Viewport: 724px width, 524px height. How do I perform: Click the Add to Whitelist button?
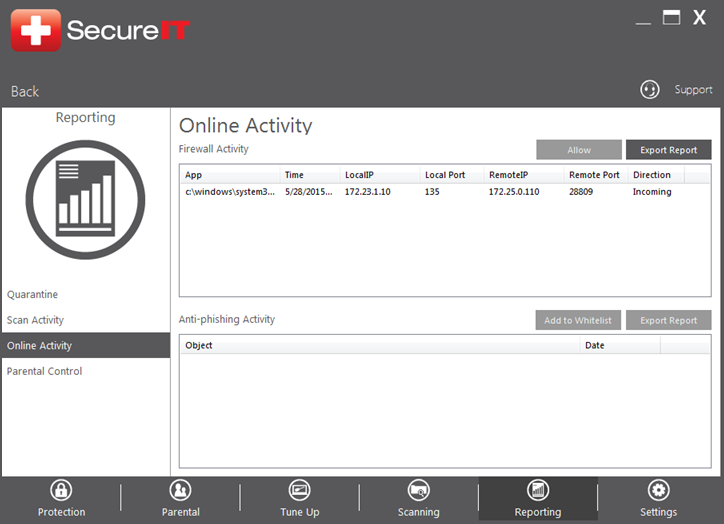click(x=578, y=320)
